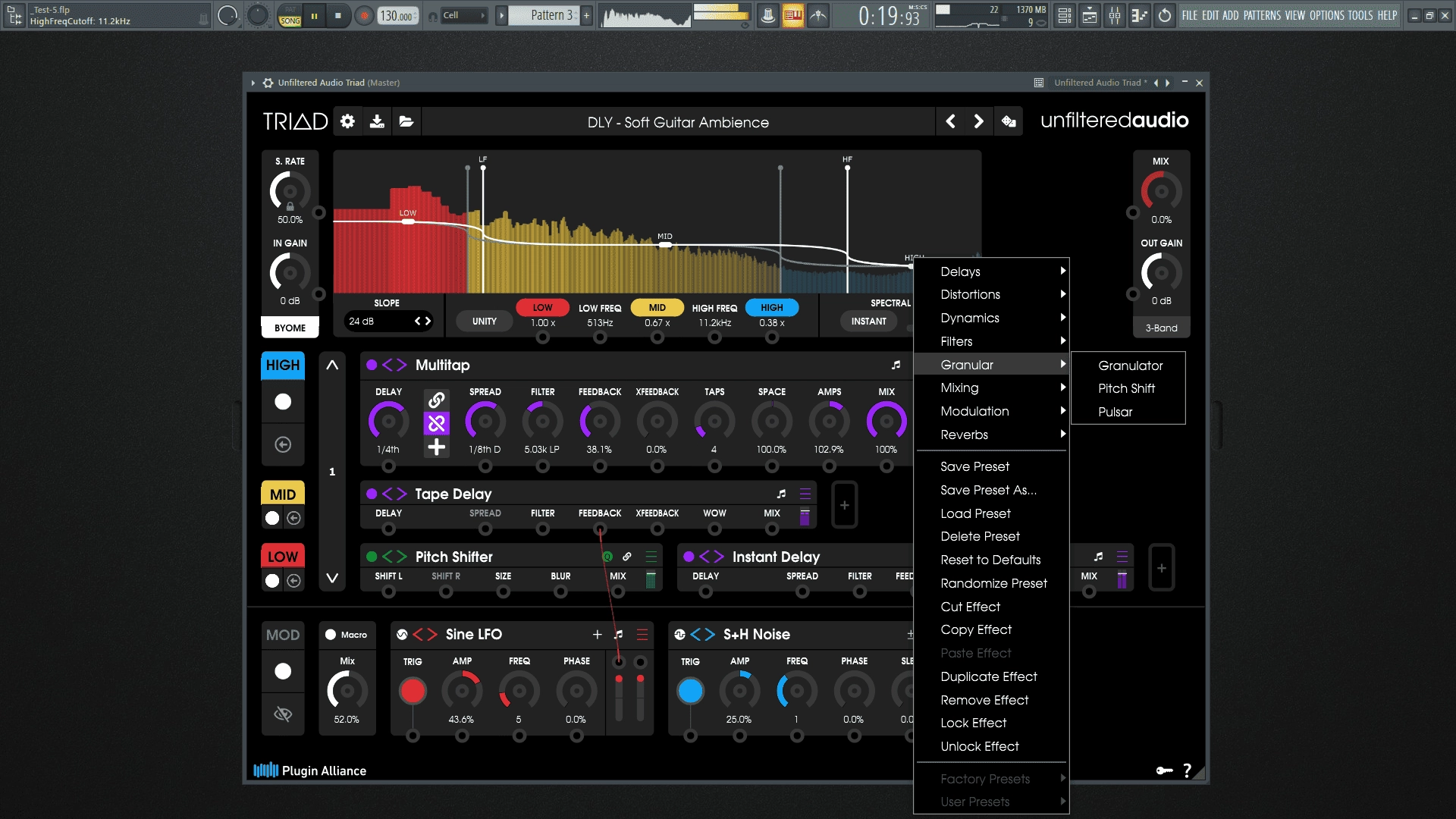Go to previous preset arrow
The height and width of the screenshot is (819, 1456).
click(950, 121)
